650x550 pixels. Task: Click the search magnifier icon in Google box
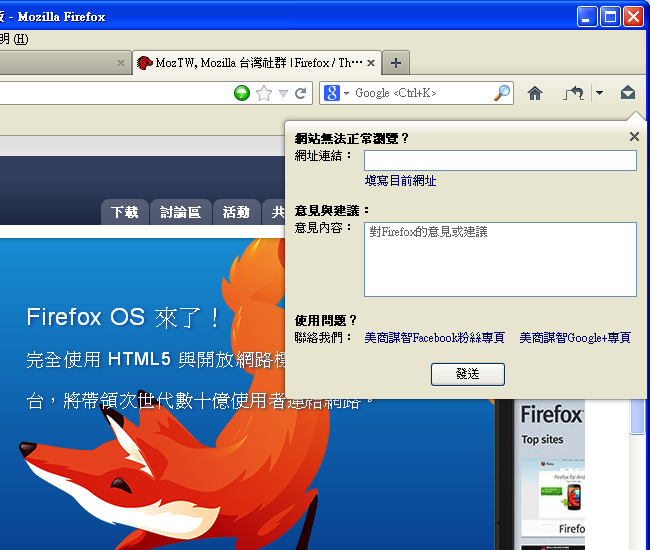502,93
